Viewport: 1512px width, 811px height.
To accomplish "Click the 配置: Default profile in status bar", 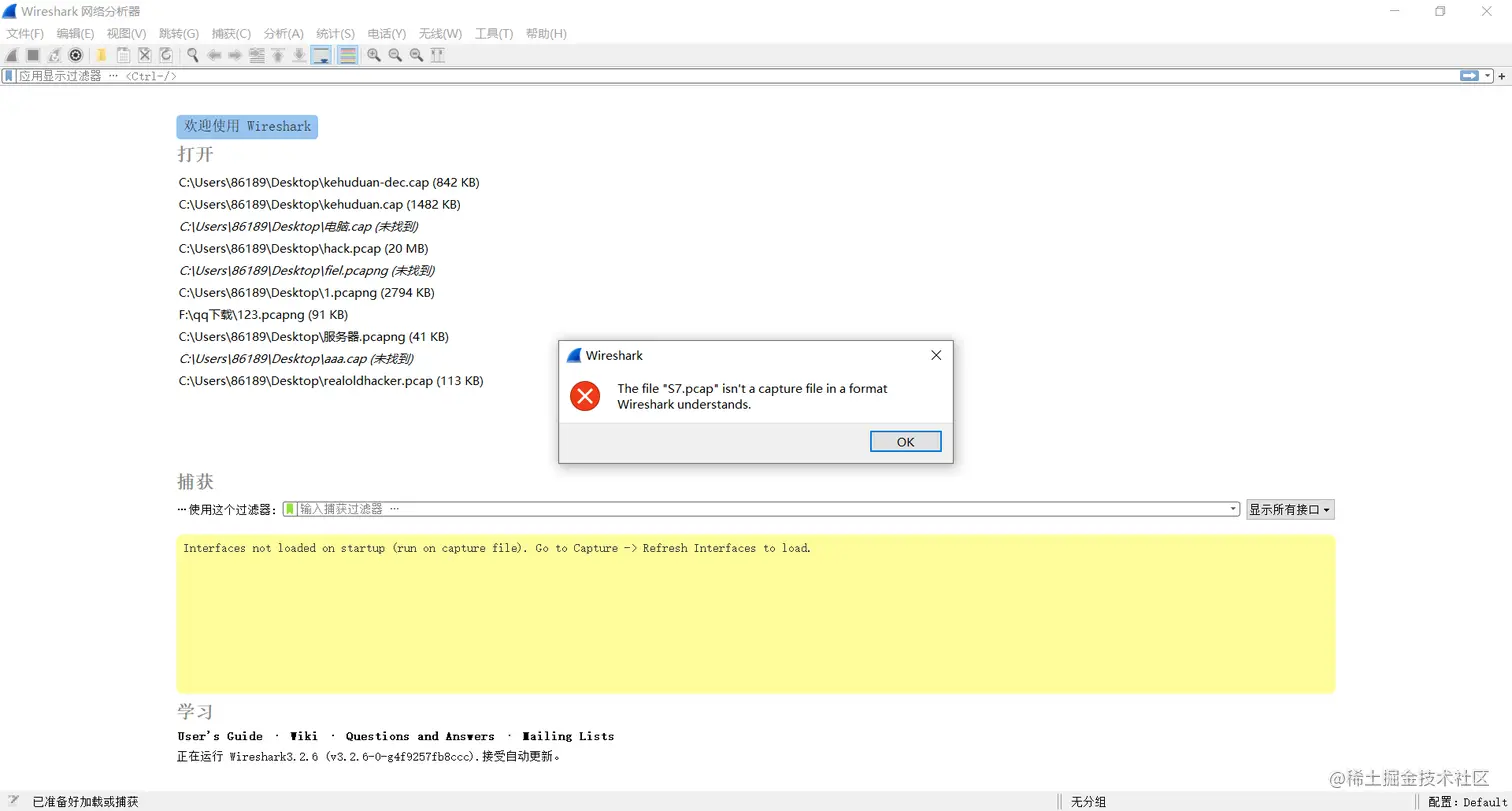I will click(x=1467, y=801).
